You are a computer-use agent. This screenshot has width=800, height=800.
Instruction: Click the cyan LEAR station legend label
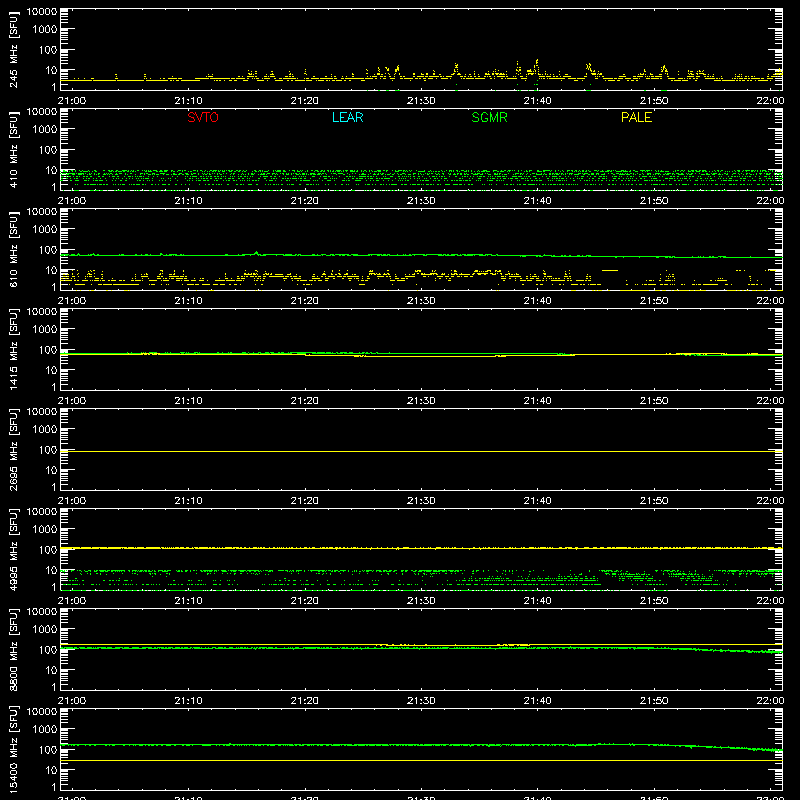(347, 117)
